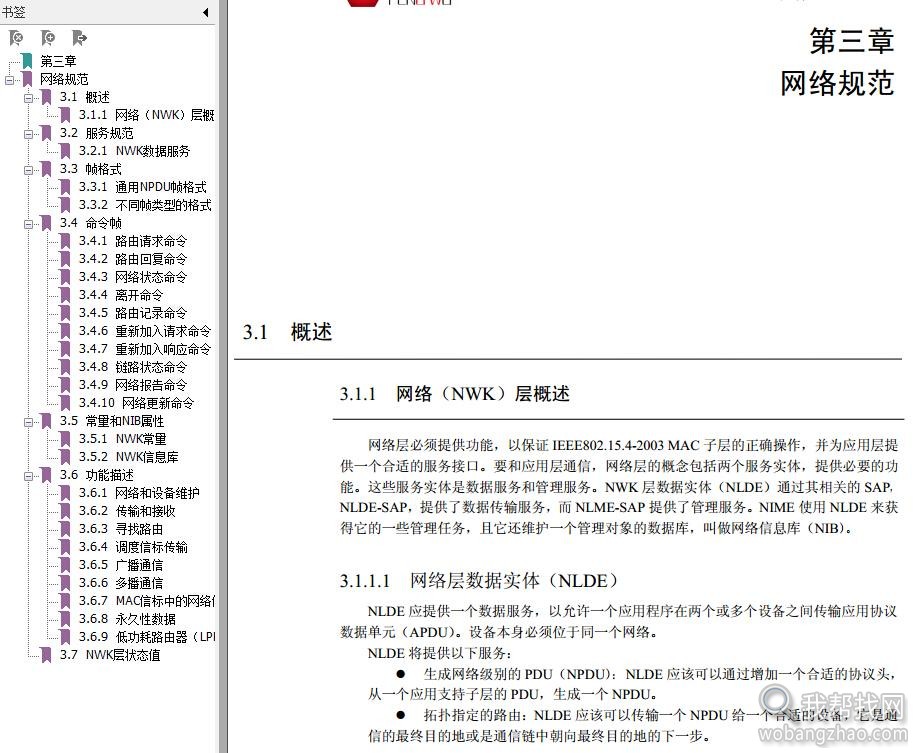Screen dimensions: 913x753
Task: Open bookmark 3.2.1 NWK数据服务
Action: pyautogui.click(x=135, y=151)
